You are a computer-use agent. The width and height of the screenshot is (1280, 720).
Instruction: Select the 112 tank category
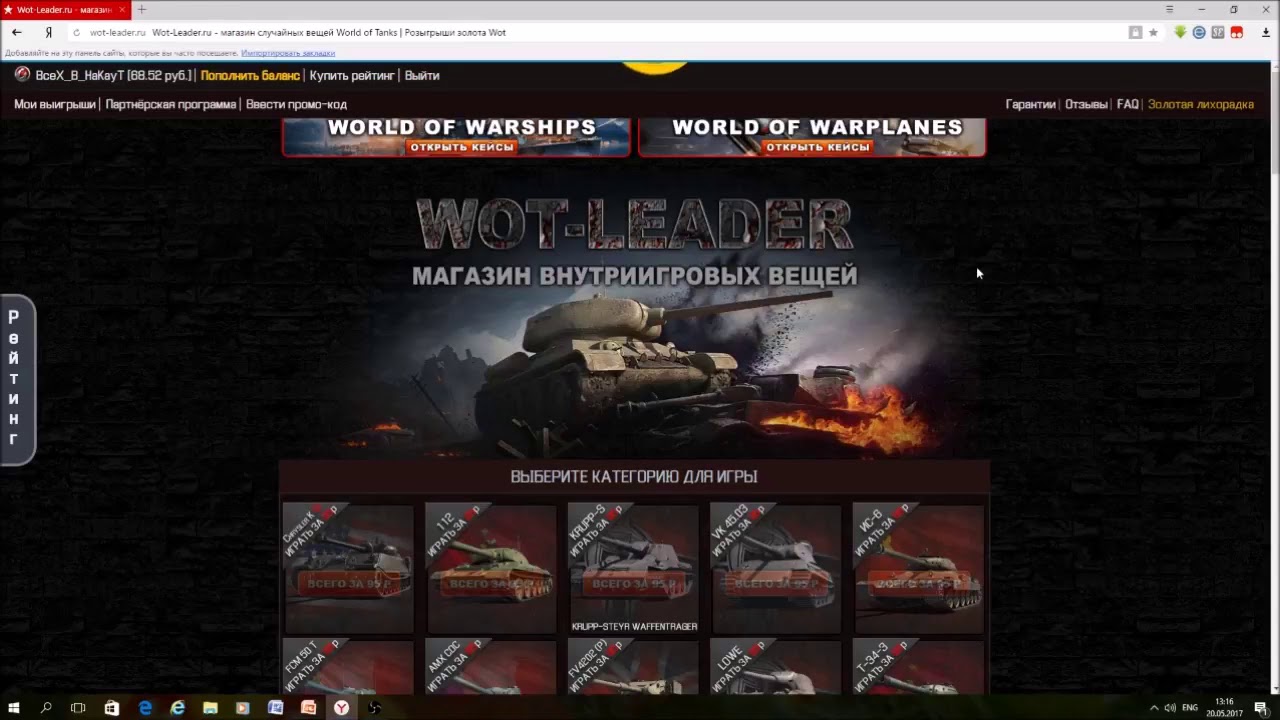click(x=490, y=568)
